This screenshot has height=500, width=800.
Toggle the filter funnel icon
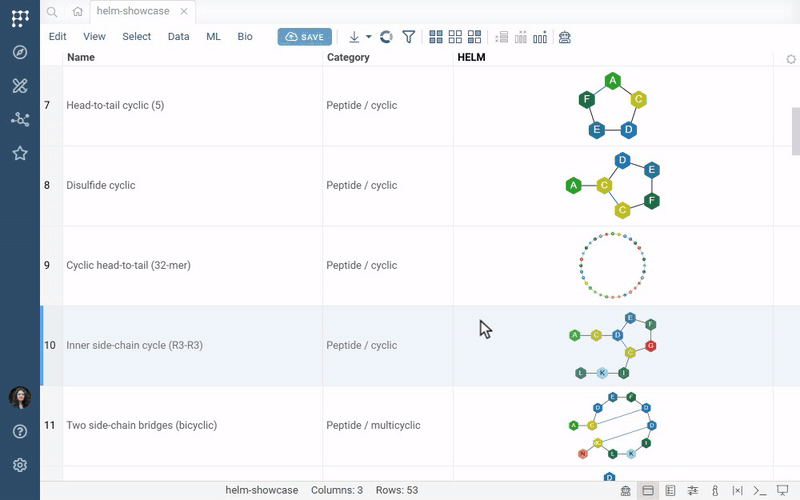pos(408,37)
